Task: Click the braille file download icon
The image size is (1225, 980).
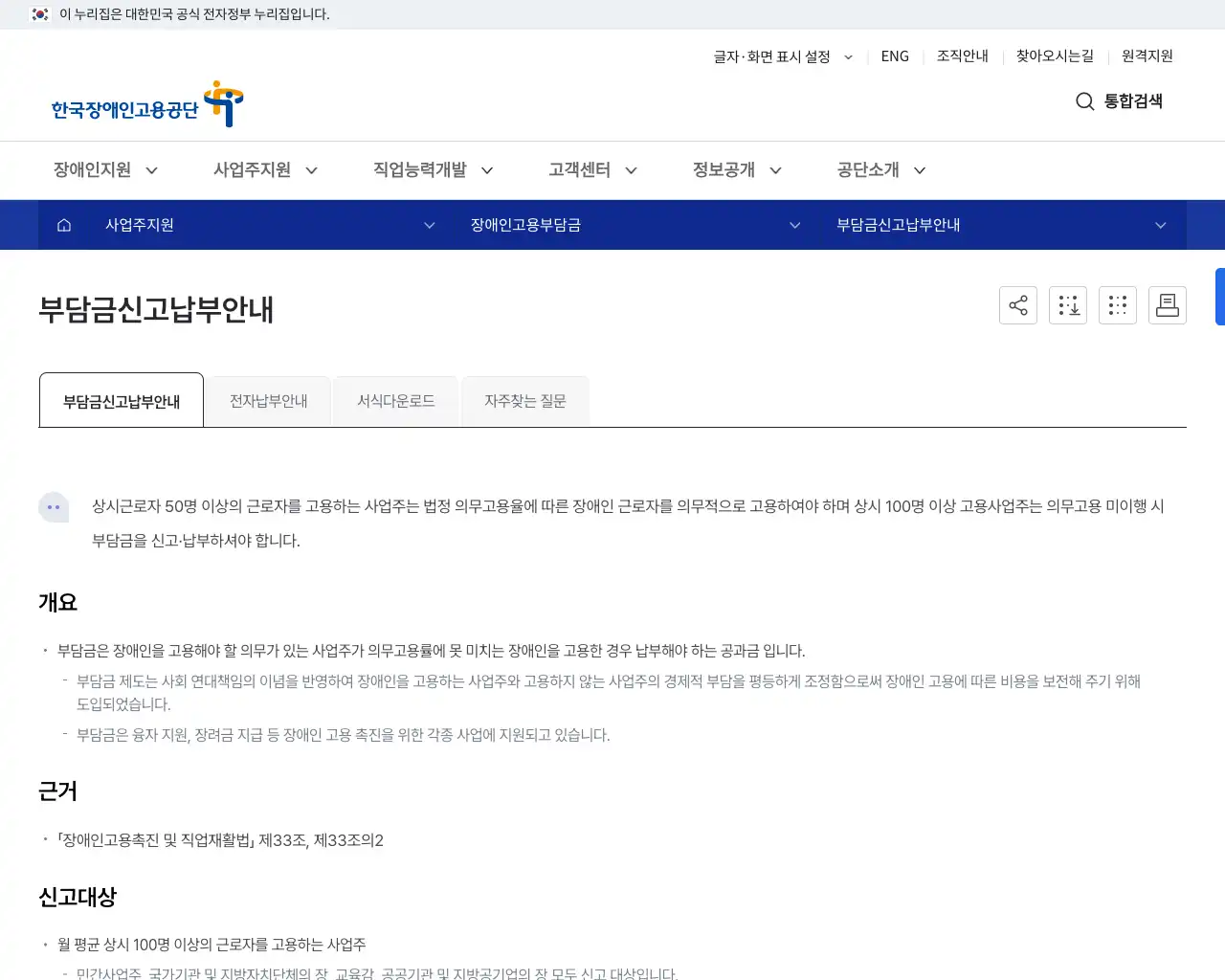Action: pos(1068,305)
